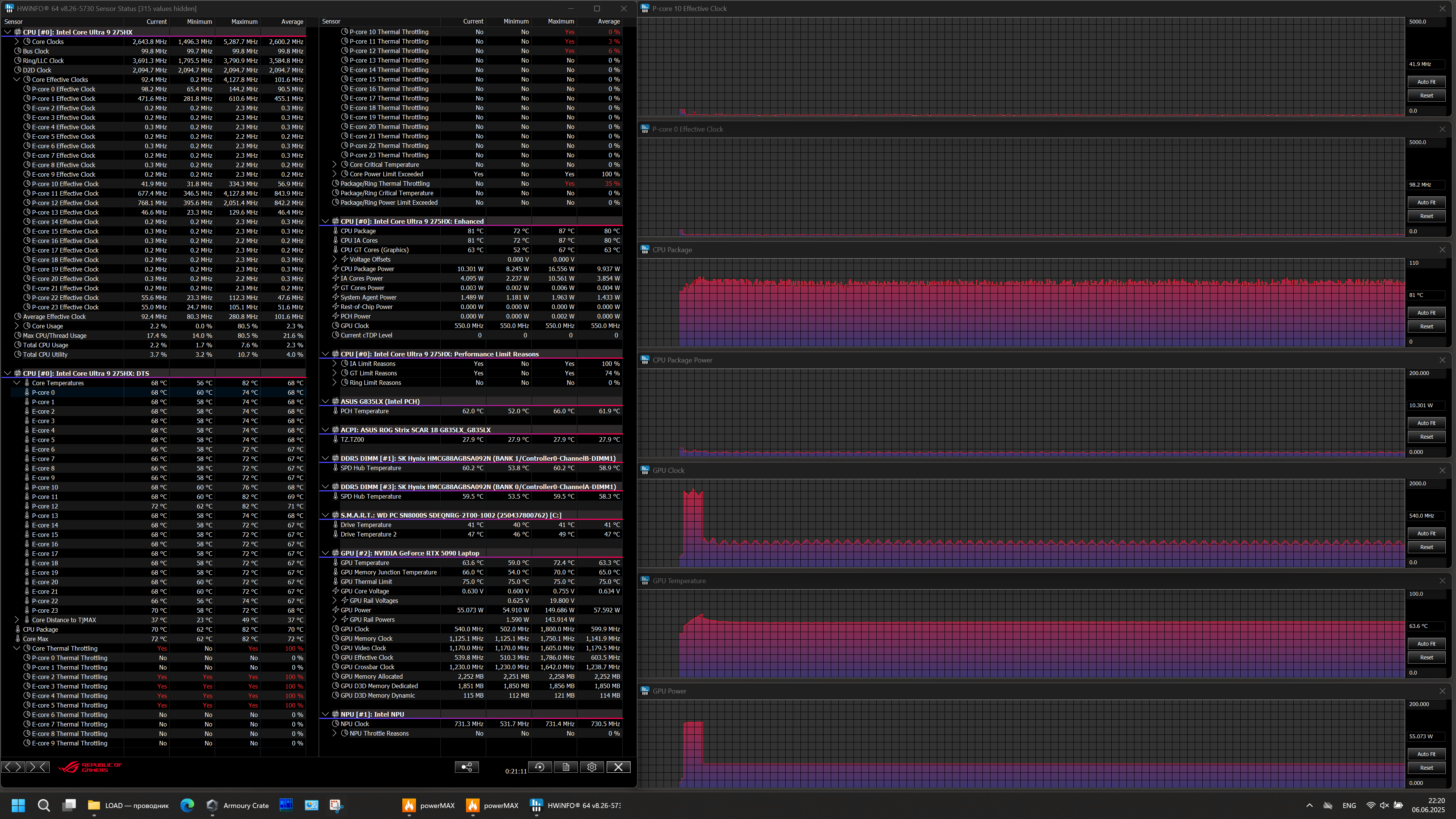Collapse the GPU NVIDIA GeForce RTX 5090 section
1456x819 pixels.
[x=325, y=553]
